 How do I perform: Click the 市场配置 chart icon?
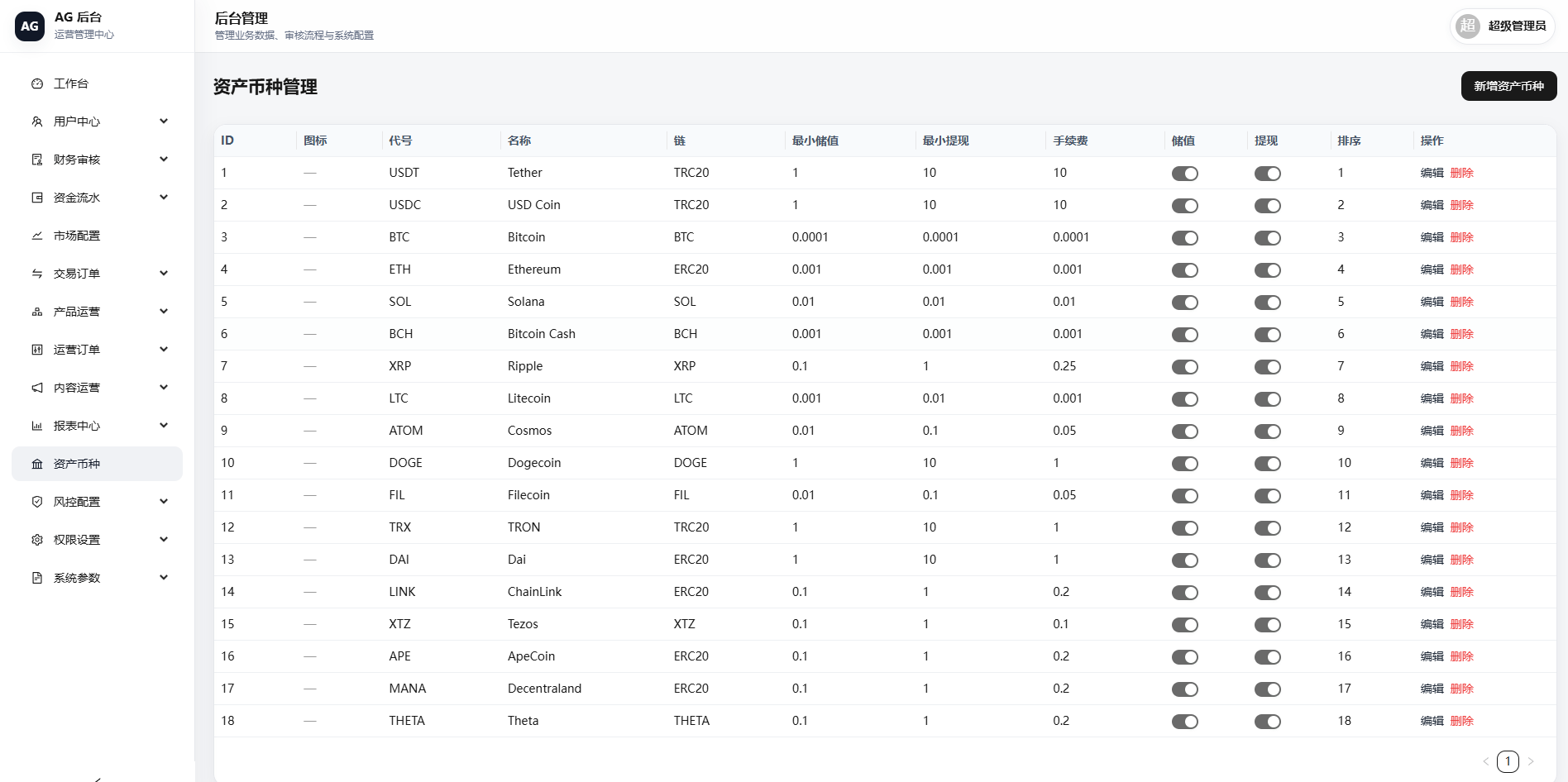point(37,236)
